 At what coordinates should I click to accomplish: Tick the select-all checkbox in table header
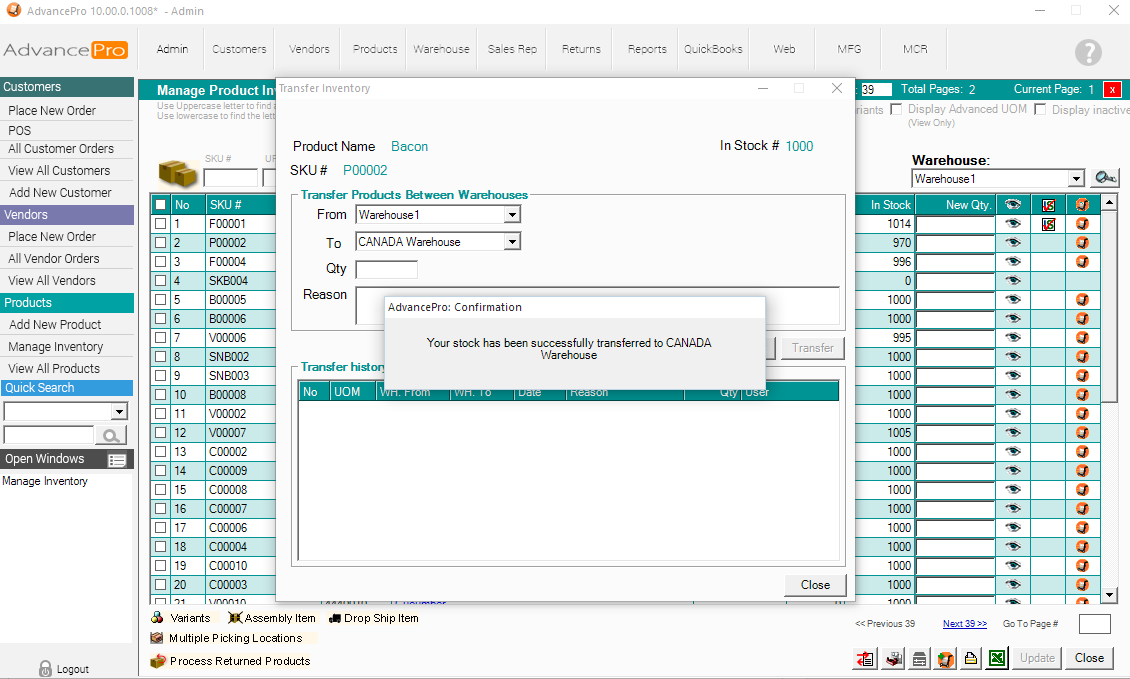tap(160, 205)
